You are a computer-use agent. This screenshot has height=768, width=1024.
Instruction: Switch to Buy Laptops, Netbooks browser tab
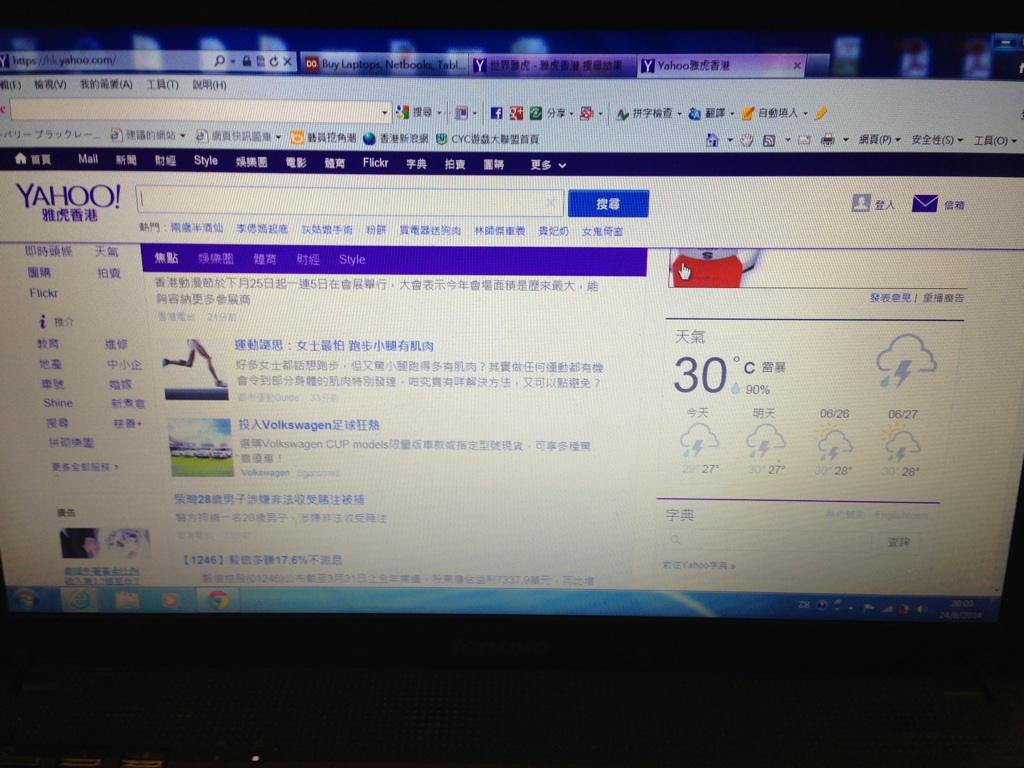[x=385, y=64]
